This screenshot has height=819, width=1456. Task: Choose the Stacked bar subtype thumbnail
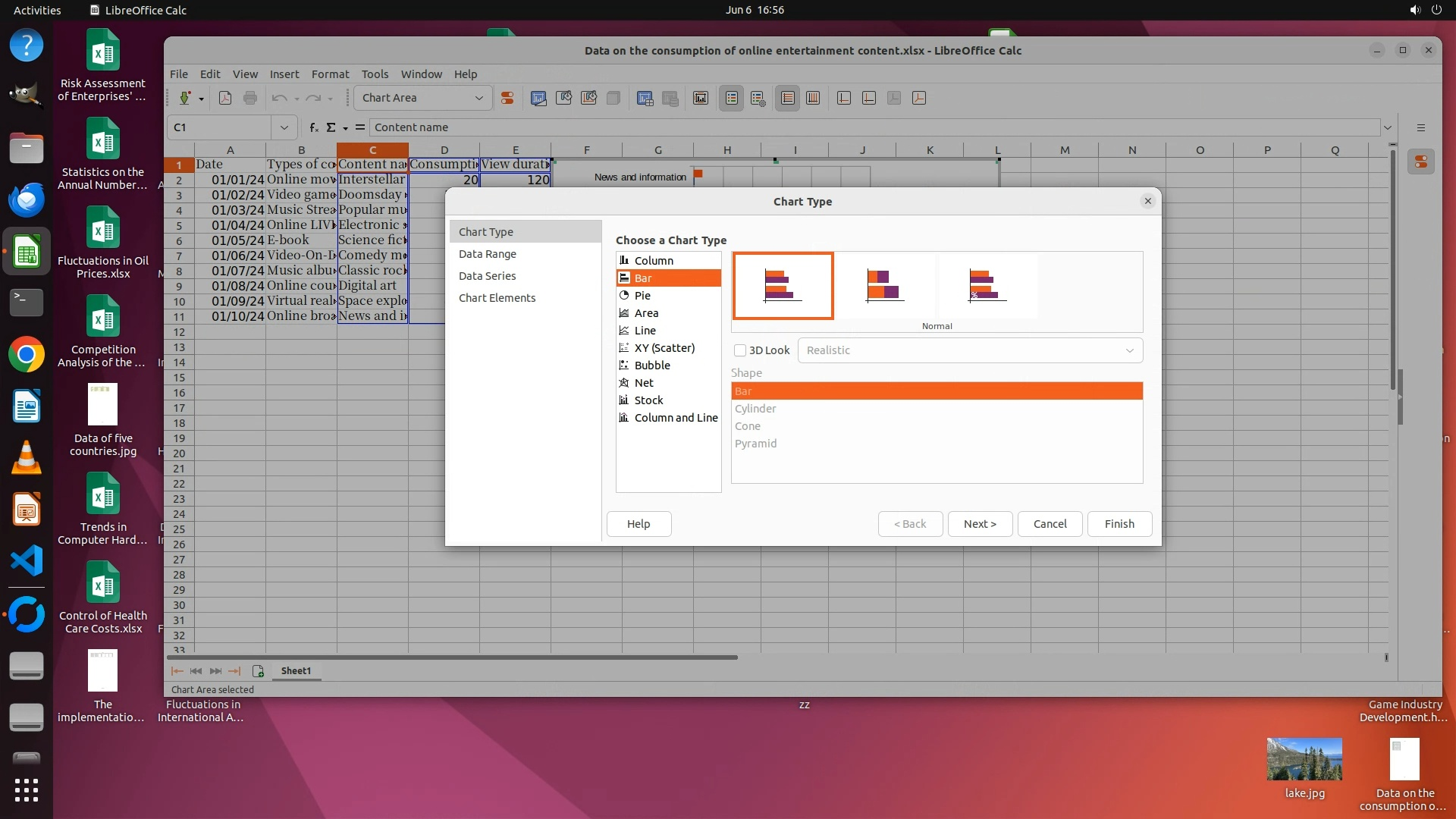click(x=884, y=286)
